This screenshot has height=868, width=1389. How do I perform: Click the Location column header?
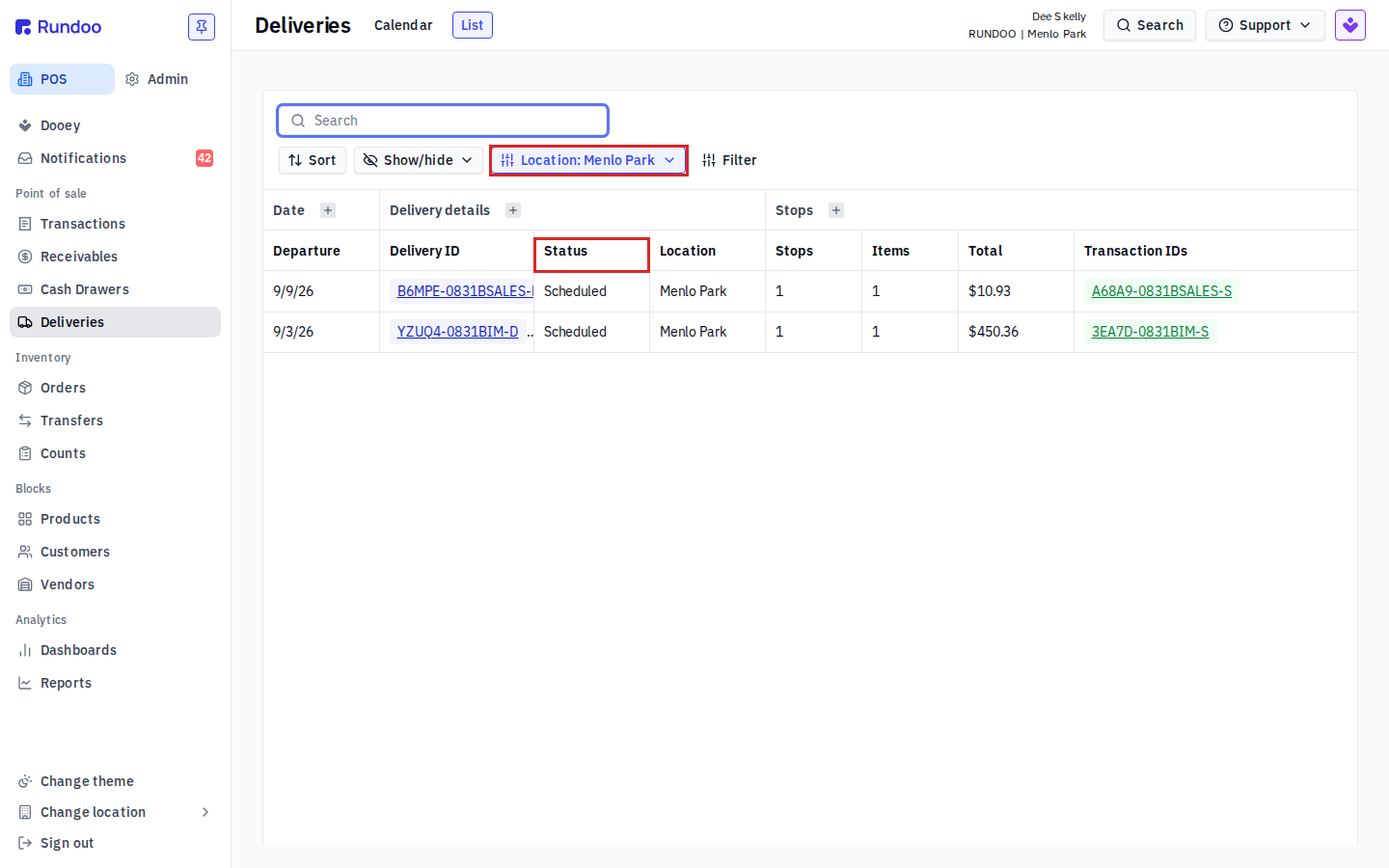[708, 251]
